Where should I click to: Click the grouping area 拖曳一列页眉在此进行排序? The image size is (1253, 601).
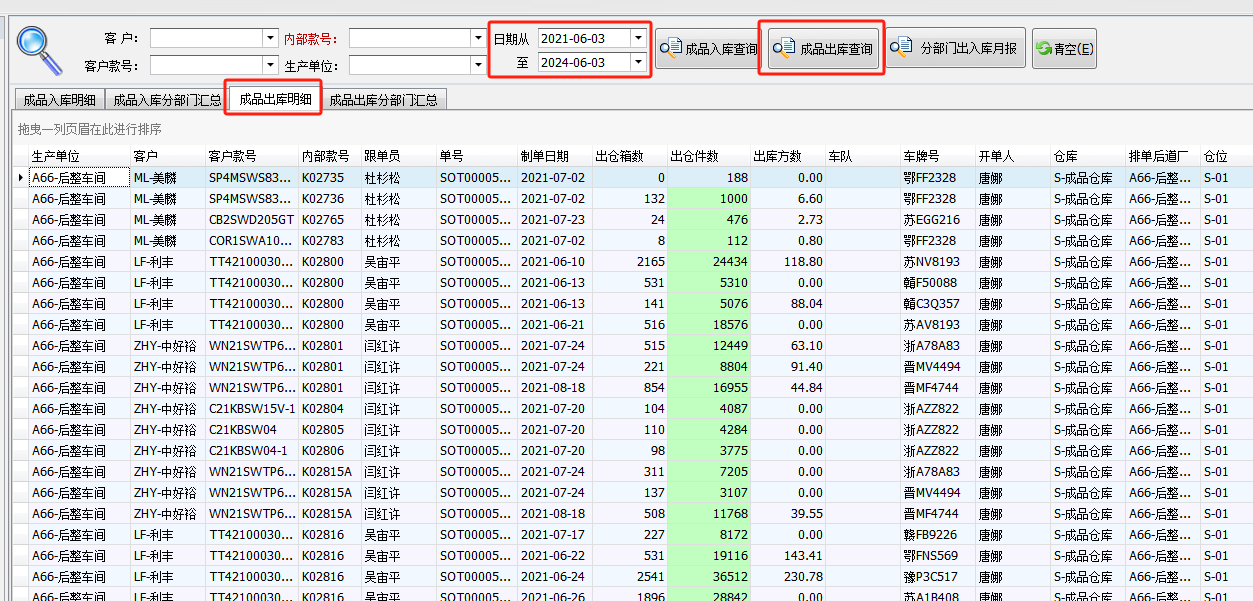click(x=90, y=130)
